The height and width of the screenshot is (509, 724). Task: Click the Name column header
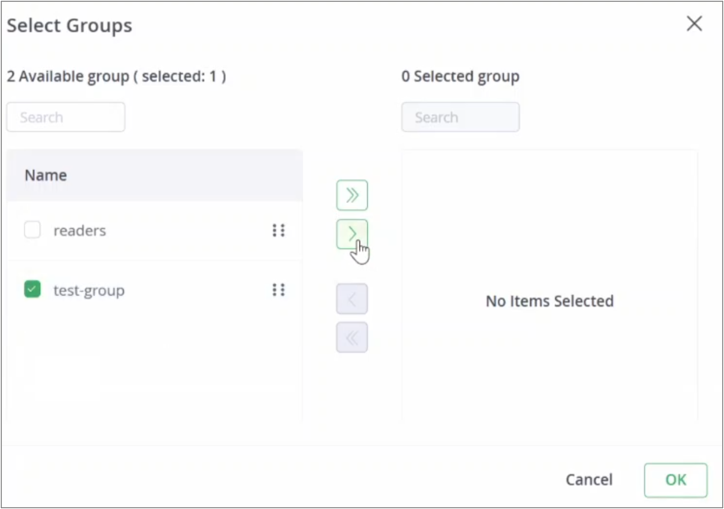46,175
